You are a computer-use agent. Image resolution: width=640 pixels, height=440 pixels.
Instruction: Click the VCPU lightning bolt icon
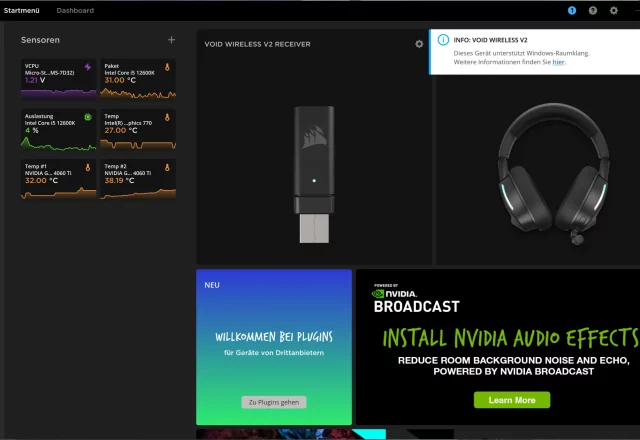click(88, 67)
